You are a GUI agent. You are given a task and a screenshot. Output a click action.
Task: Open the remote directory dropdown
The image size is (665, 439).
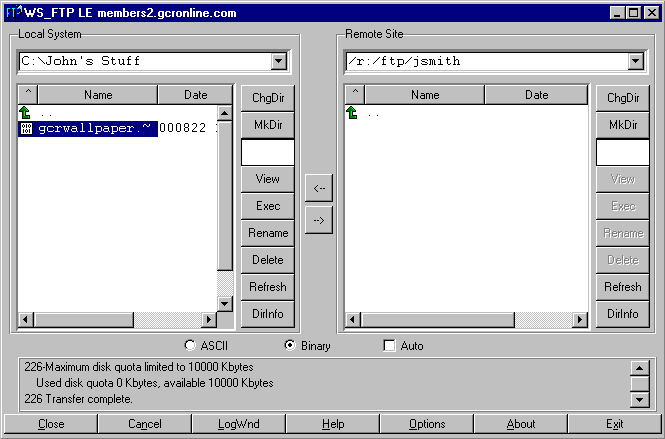tap(636, 61)
